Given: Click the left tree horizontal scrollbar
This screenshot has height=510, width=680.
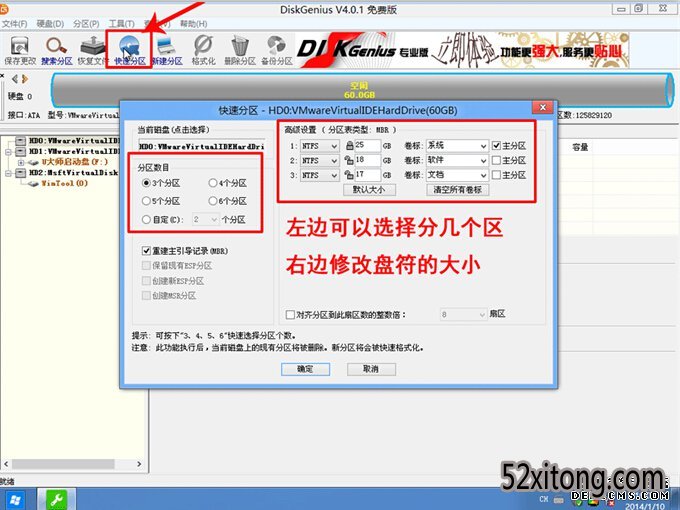Looking at the screenshot, I should pos(63,464).
